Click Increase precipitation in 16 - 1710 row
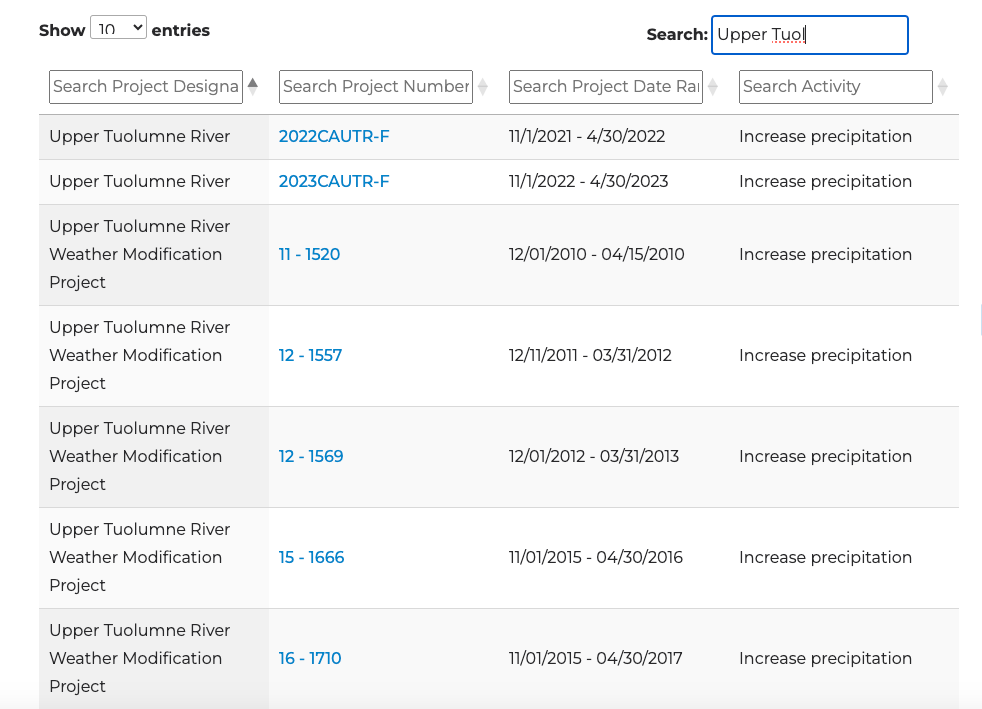The width and height of the screenshot is (982, 709). tap(825, 658)
